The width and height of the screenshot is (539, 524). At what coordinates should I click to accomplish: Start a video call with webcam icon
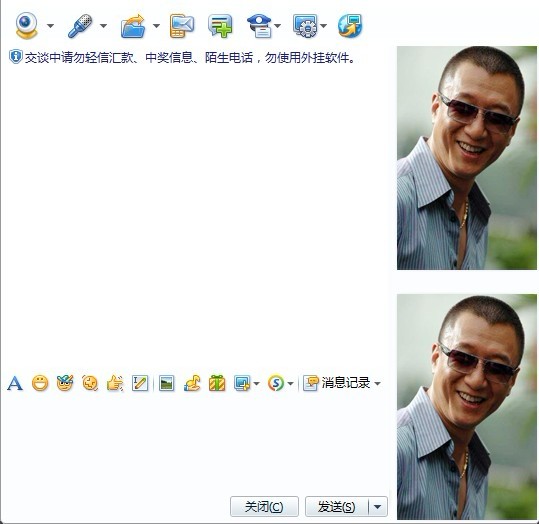pos(26,25)
